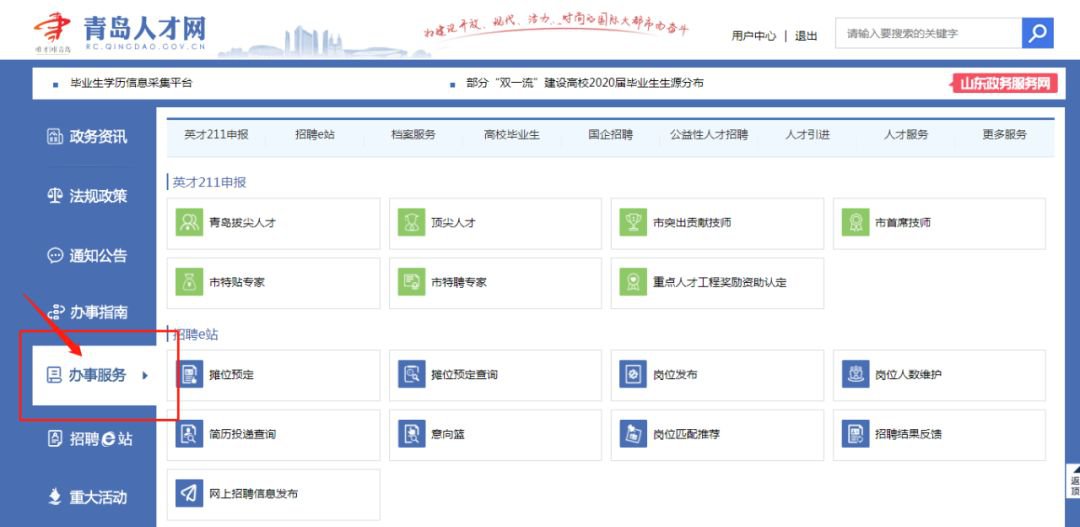The width and height of the screenshot is (1080, 527).
Task: Click the 退出 logout link
Action: click(806, 36)
